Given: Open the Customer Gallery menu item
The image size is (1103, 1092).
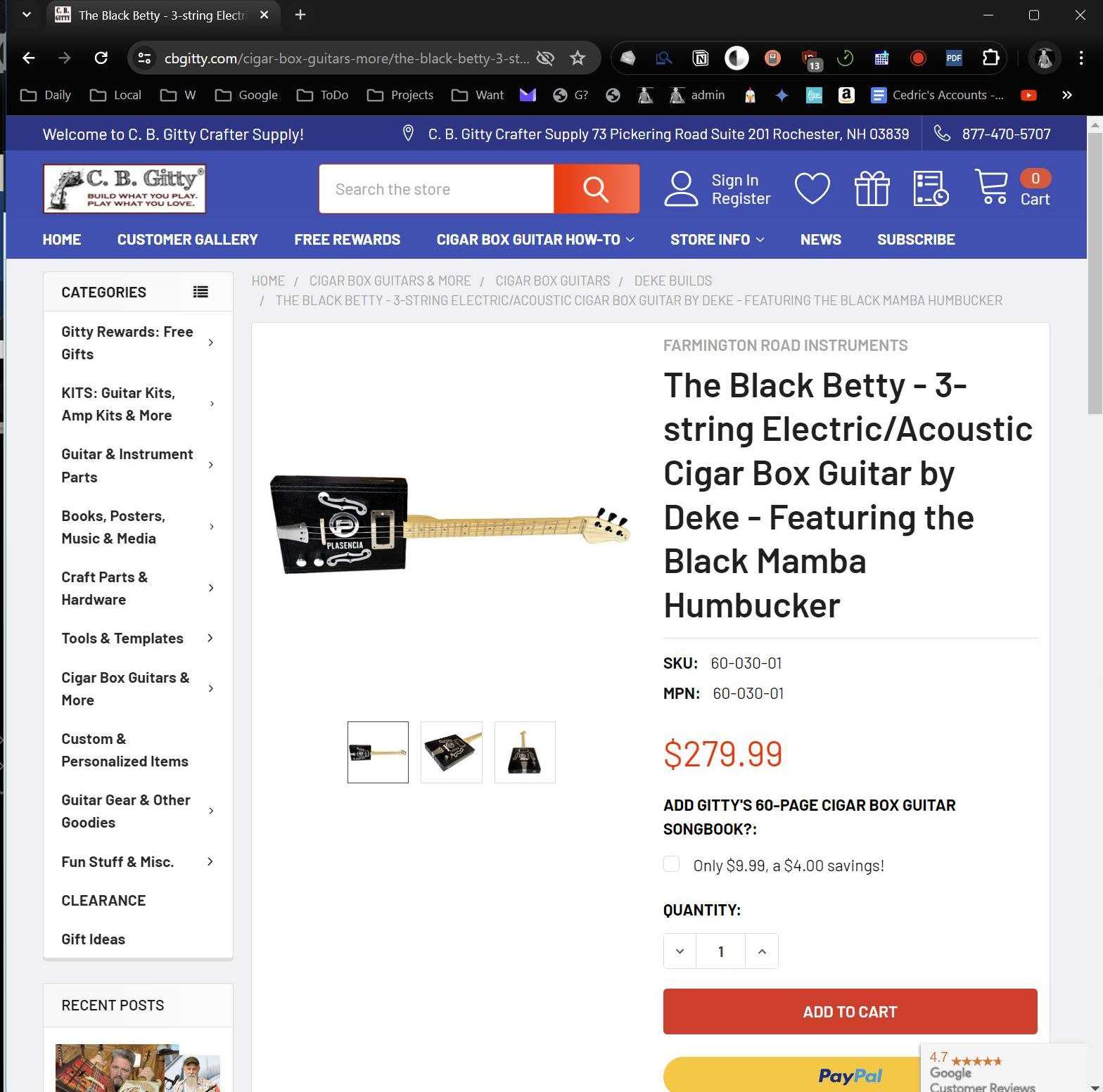Looking at the screenshot, I should coord(188,240).
